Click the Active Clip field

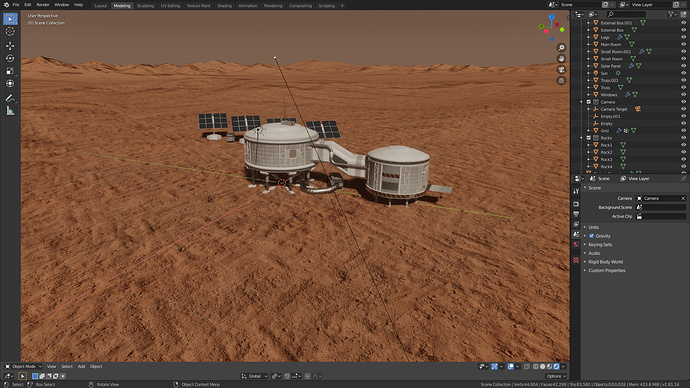click(x=661, y=216)
